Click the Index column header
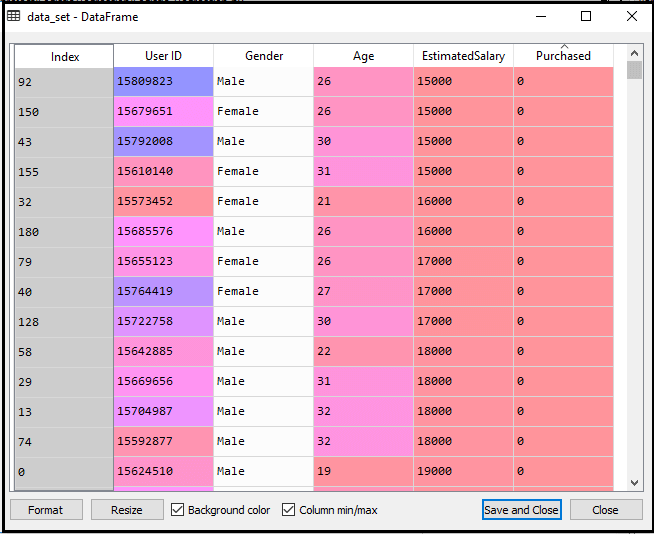Image resolution: width=654 pixels, height=534 pixels. 64,57
